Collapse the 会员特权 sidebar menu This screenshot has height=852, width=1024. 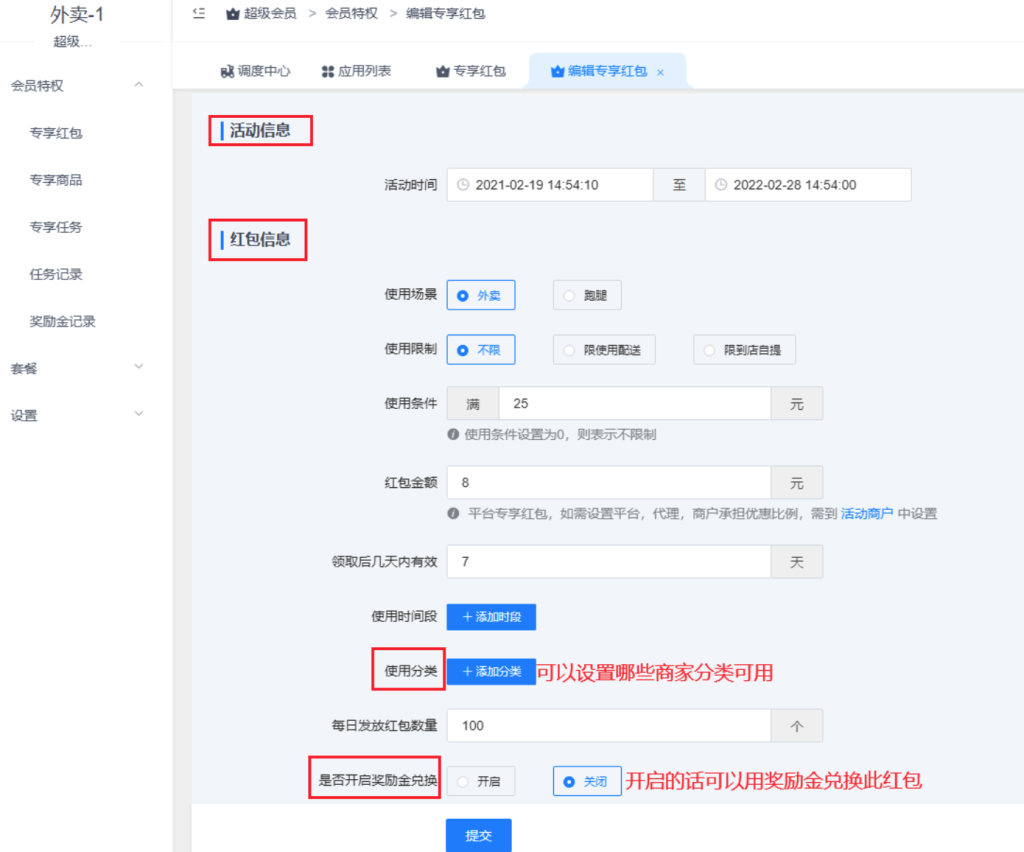[x=138, y=85]
